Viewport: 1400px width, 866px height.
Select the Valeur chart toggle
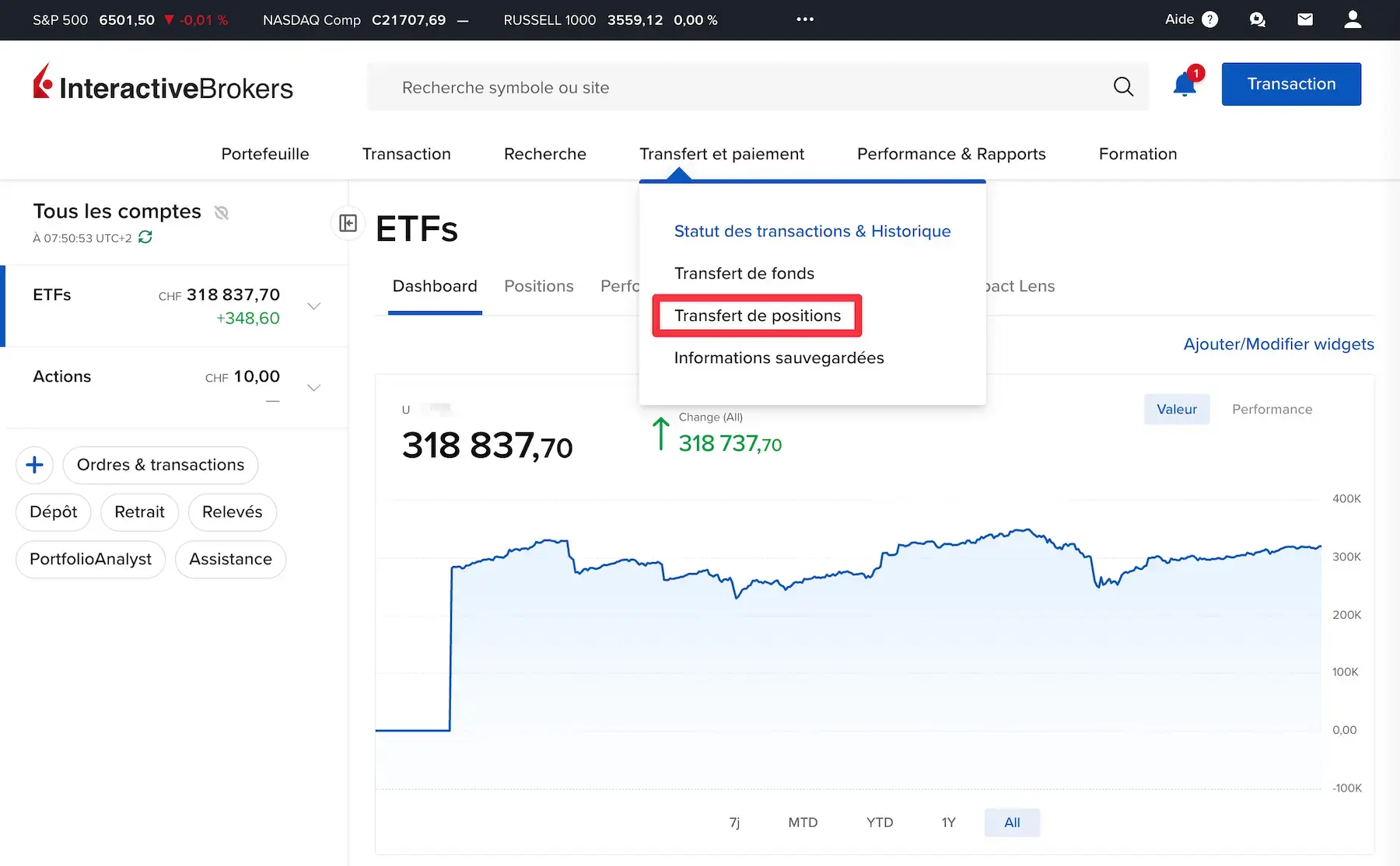1177,409
